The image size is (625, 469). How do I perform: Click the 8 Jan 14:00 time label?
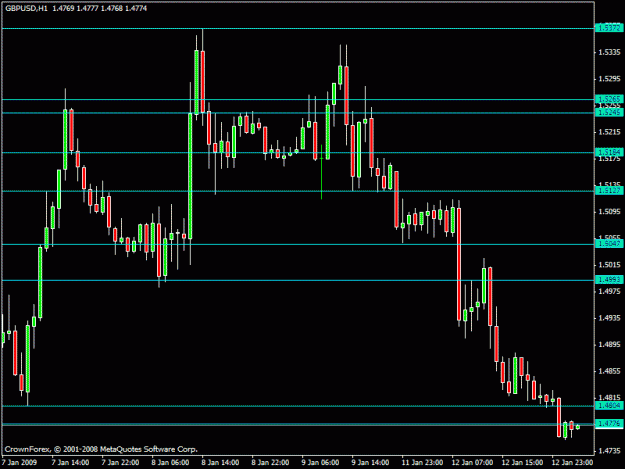pos(220,463)
